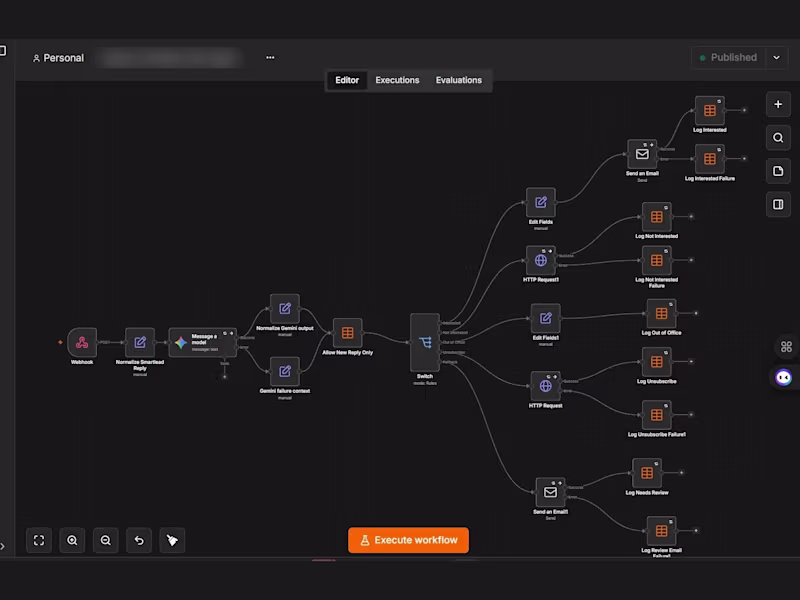This screenshot has height=600, width=800.
Task: Open node search with magnifier icon
Action: pyautogui.click(x=778, y=138)
